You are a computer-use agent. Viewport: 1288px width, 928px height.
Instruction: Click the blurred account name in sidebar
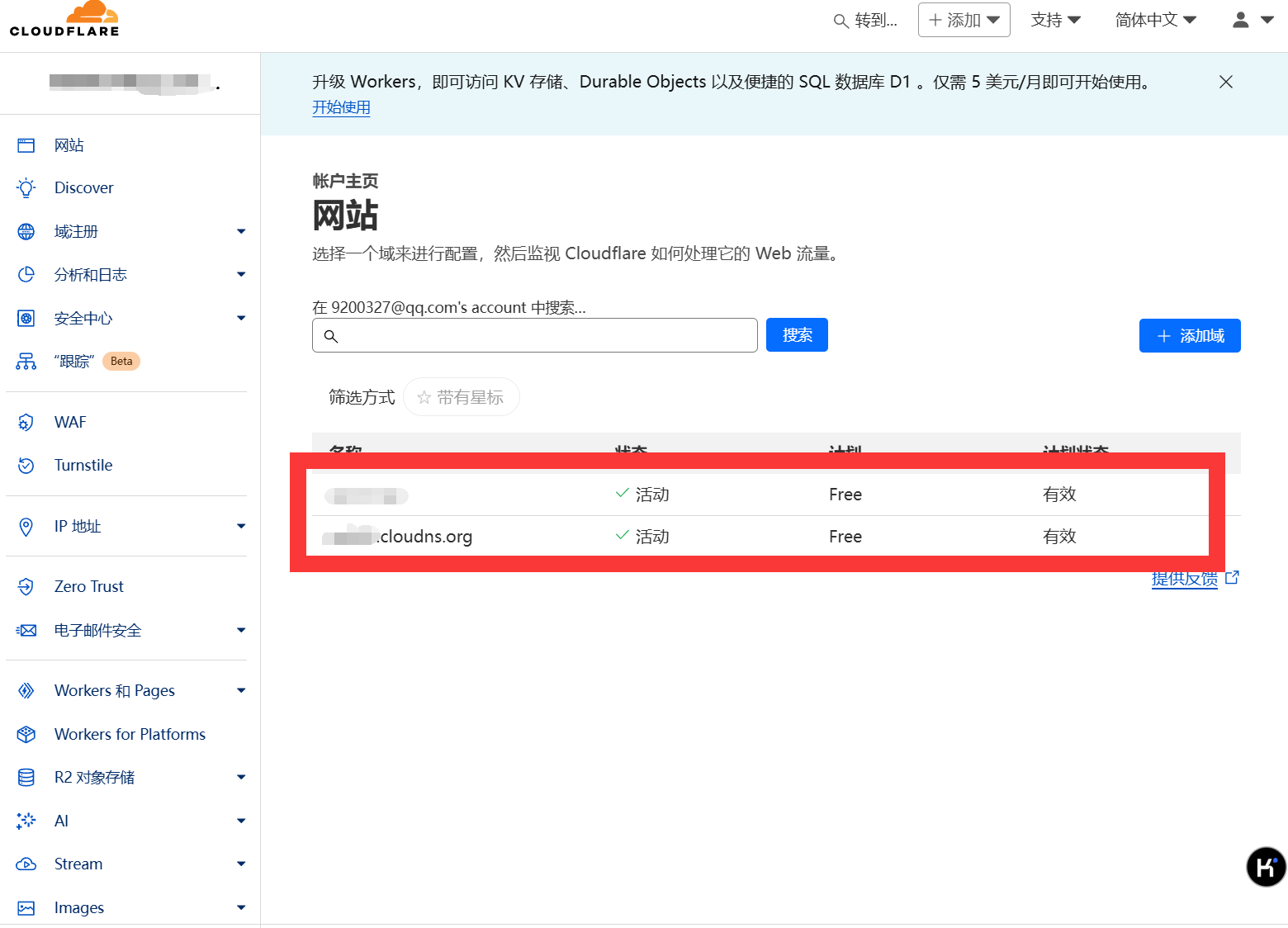(130, 83)
